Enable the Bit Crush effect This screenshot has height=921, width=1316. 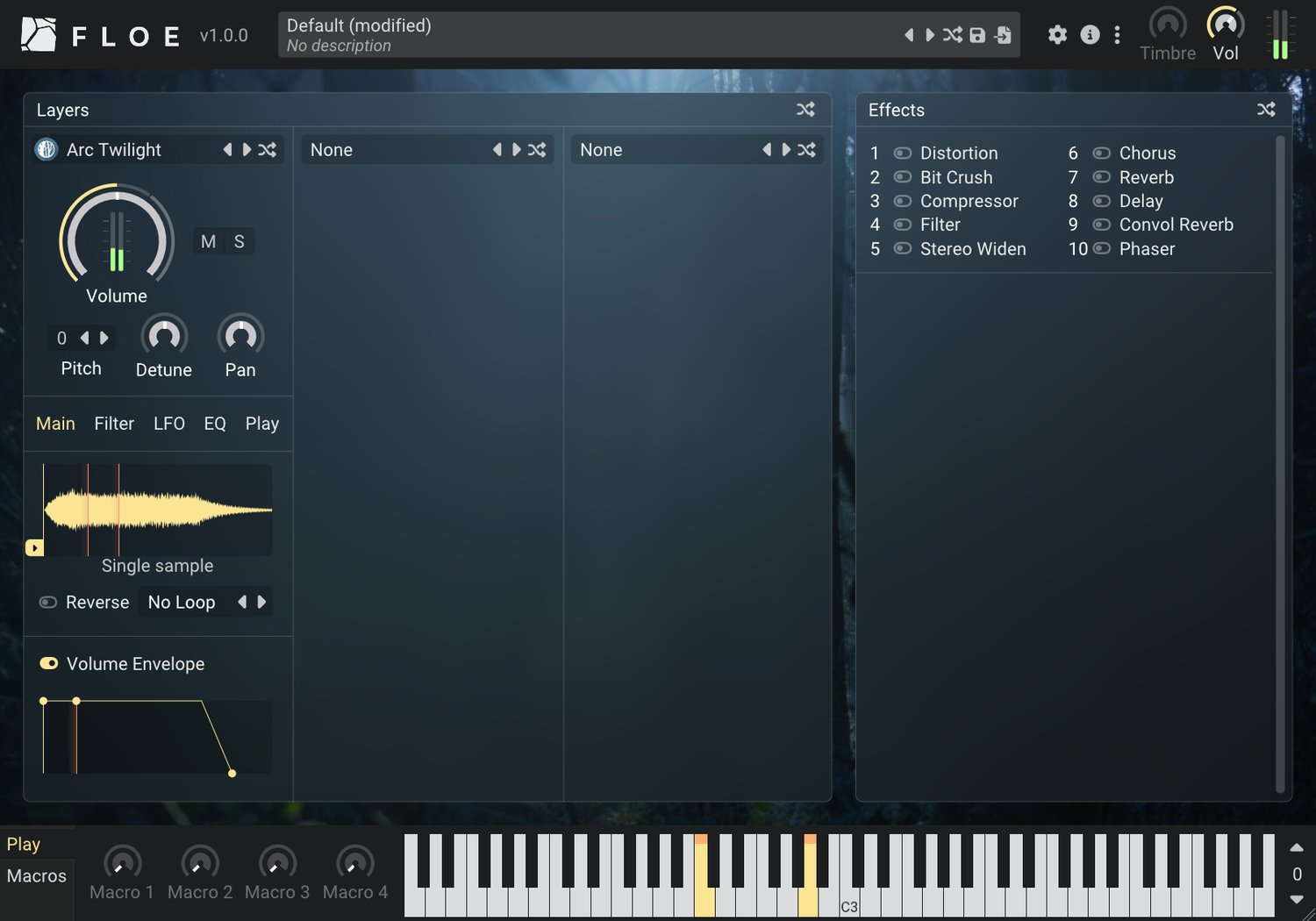pyautogui.click(x=903, y=177)
